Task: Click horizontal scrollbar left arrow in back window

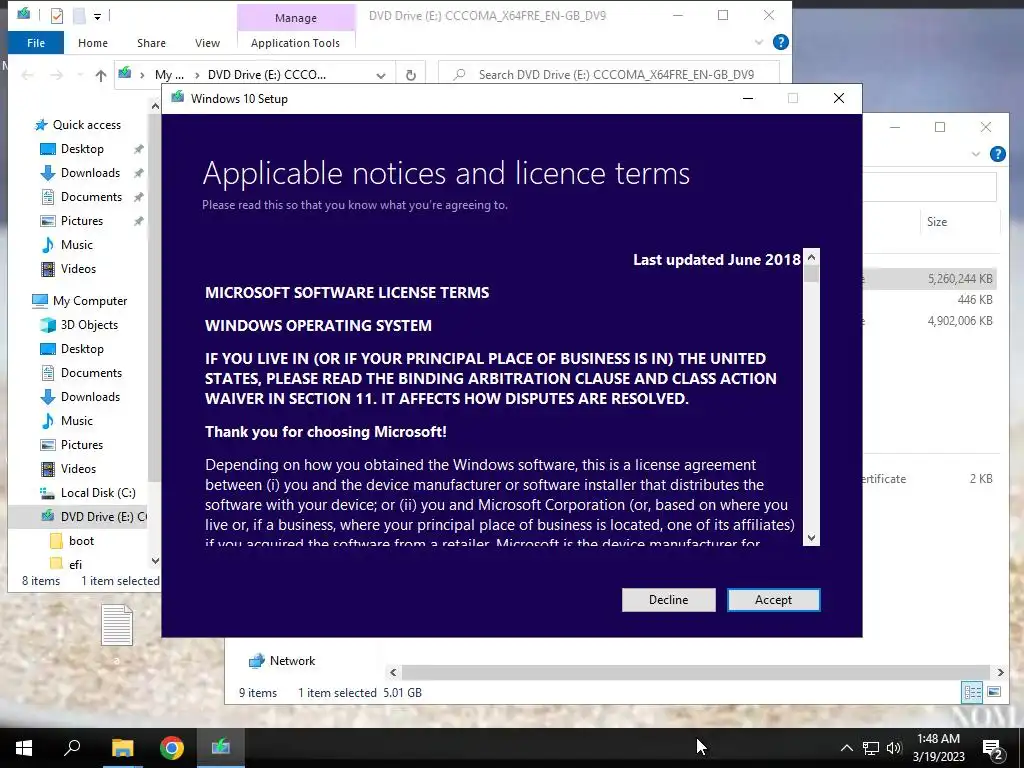Action: (393, 672)
